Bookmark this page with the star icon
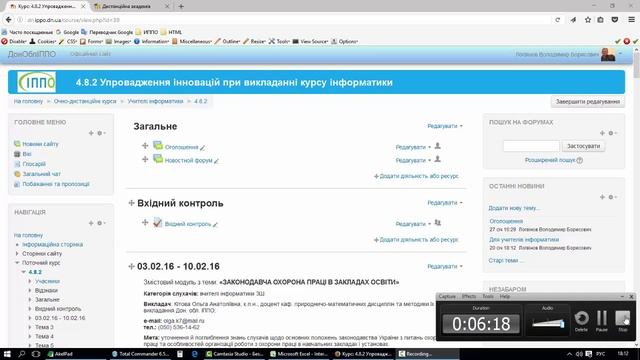The width and height of the screenshot is (640, 360). 588,20
